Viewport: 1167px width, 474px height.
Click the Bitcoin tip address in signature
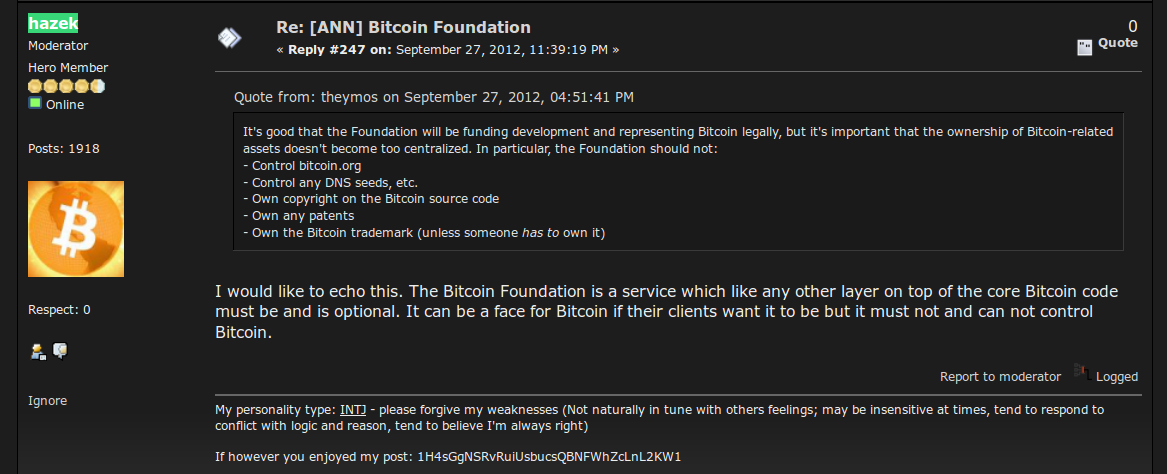[x=549, y=456]
